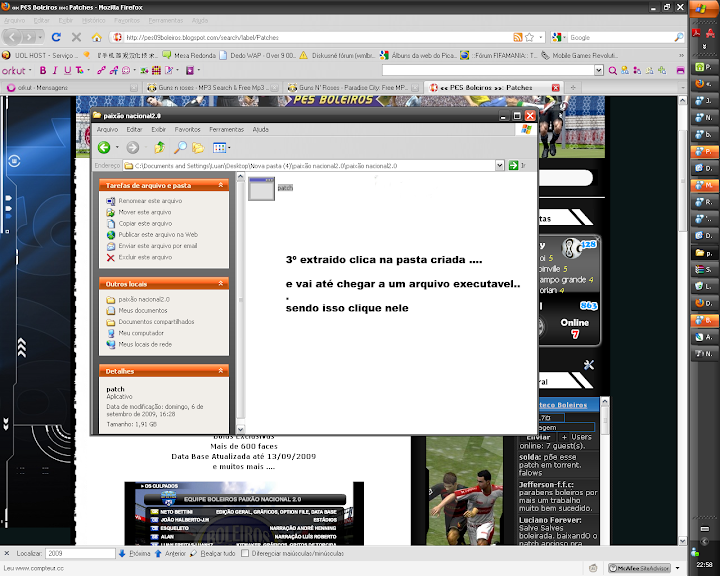The image size is (720, 576).
Task: Go back in the Explorer window
Action: pos(104,147)
